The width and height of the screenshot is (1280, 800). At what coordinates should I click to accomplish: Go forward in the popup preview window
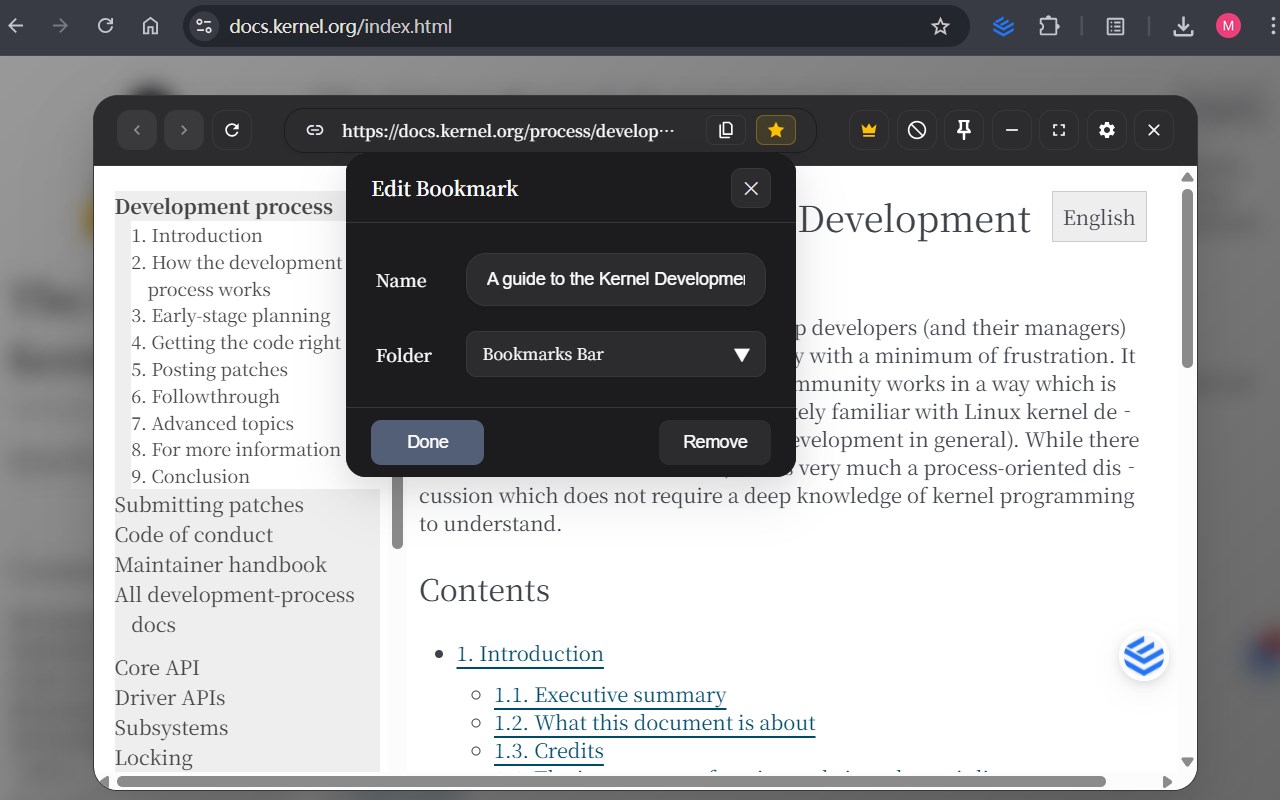click(x=184, y=130)
